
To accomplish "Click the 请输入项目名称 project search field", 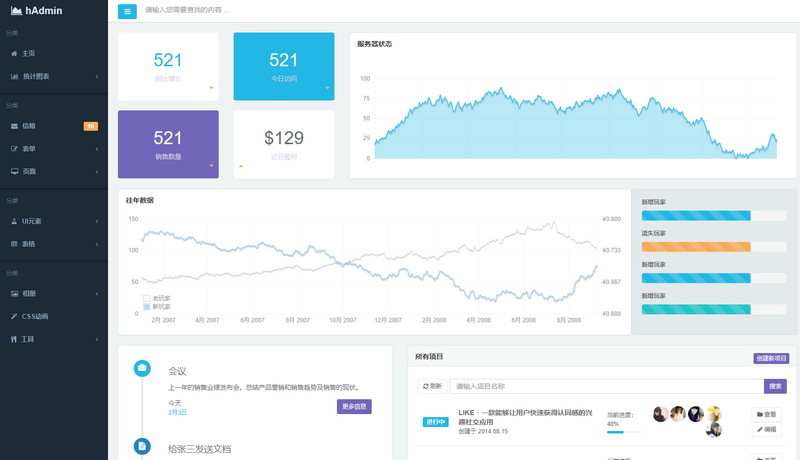I will pos(606,386).
